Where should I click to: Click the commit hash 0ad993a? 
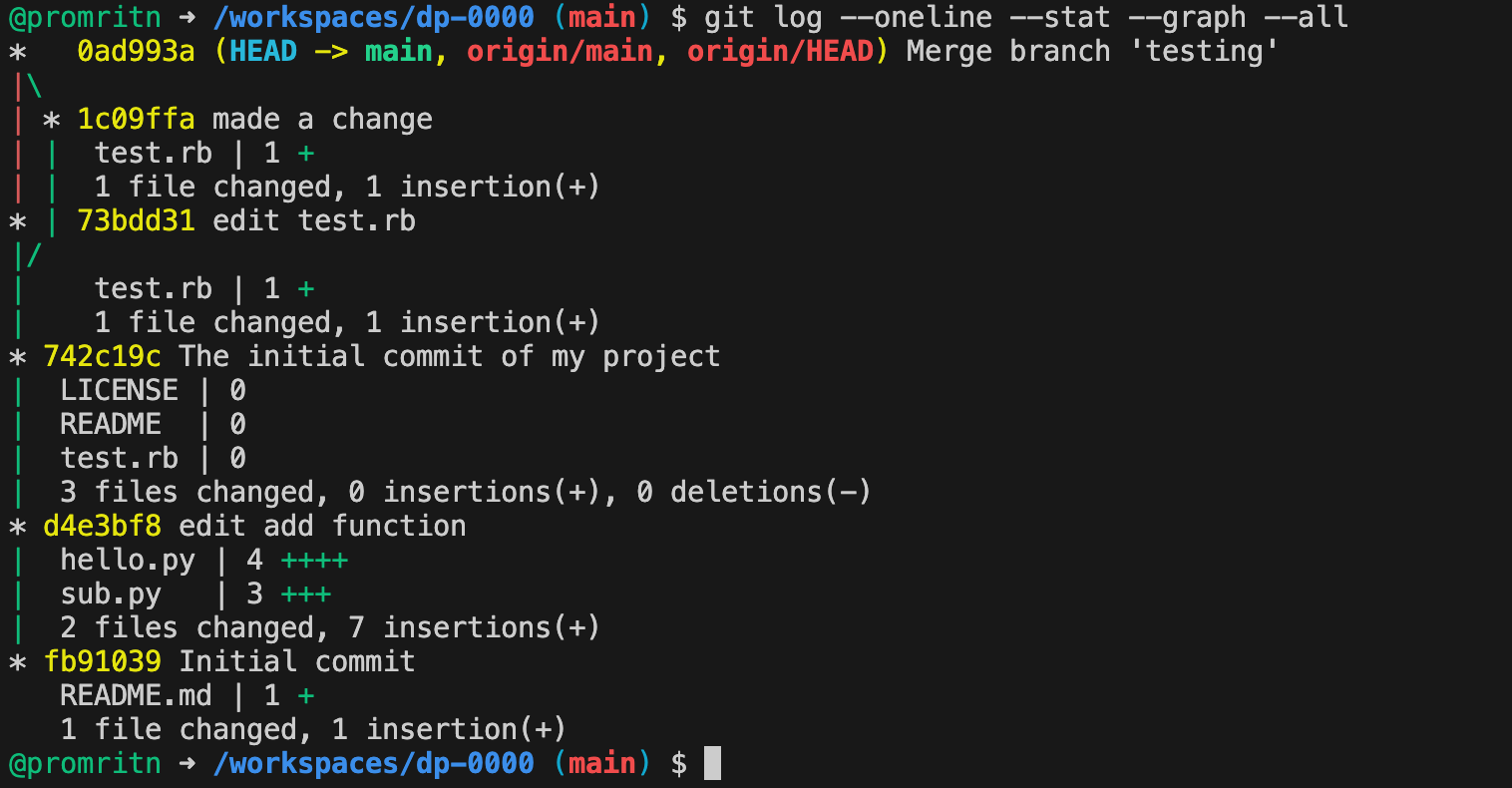pyautogui.click(x=136, y=51)
